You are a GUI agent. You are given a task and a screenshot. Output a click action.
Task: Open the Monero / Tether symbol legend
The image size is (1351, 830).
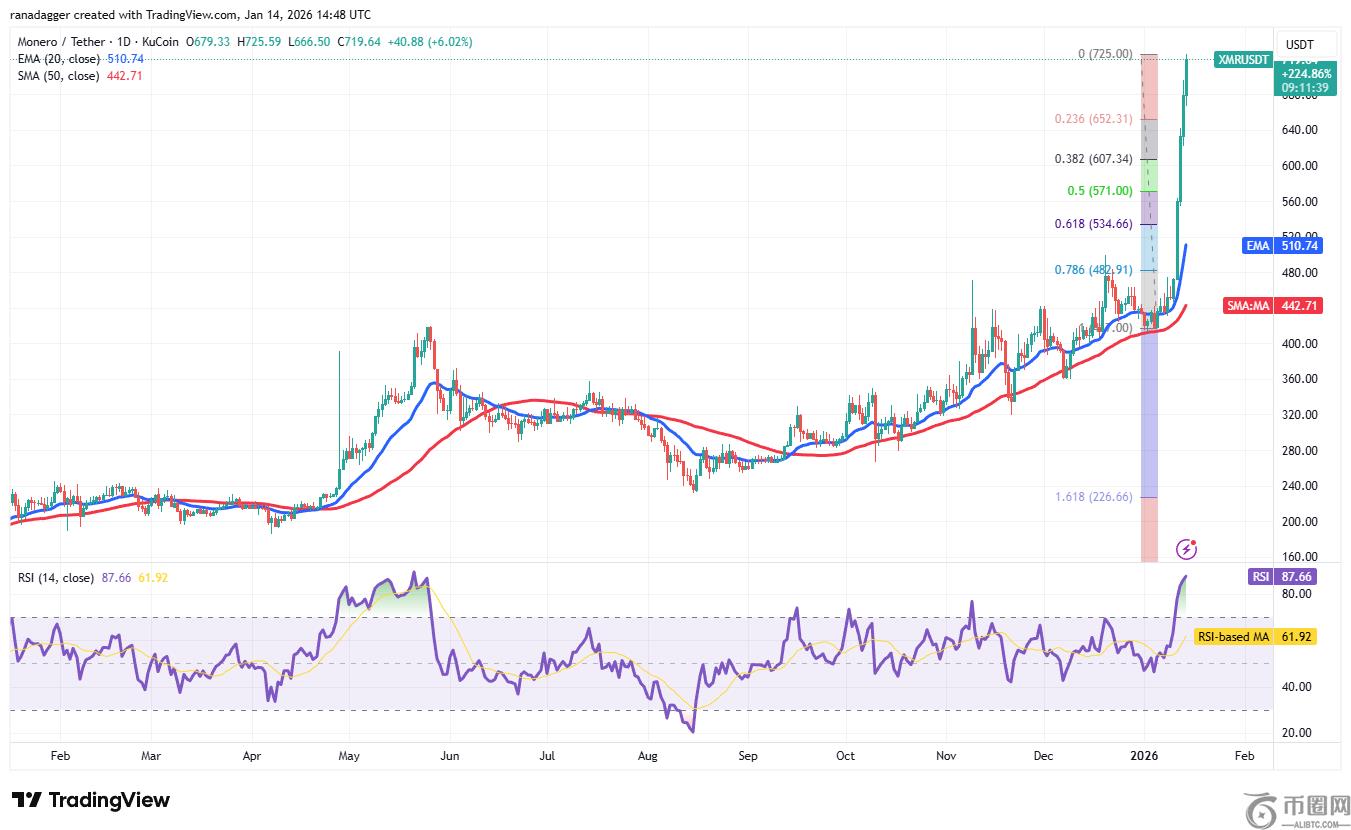click(98, 42)
